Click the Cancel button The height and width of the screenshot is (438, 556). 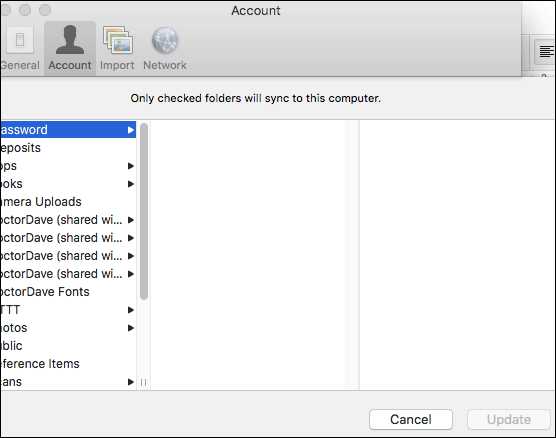click(411, 420)
